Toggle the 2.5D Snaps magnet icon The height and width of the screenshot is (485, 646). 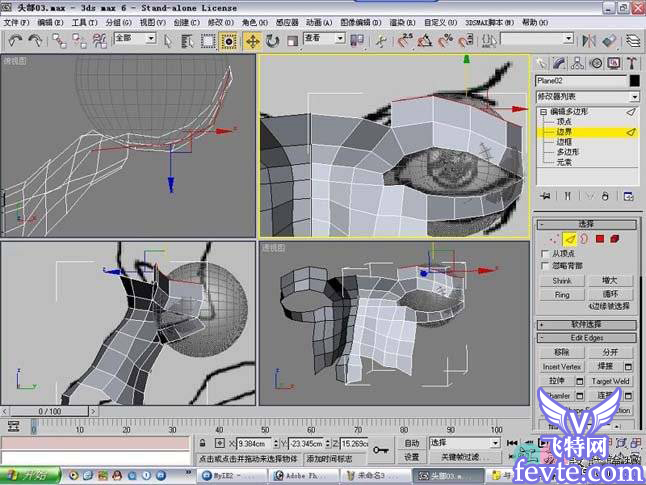(x=405, y=40)
